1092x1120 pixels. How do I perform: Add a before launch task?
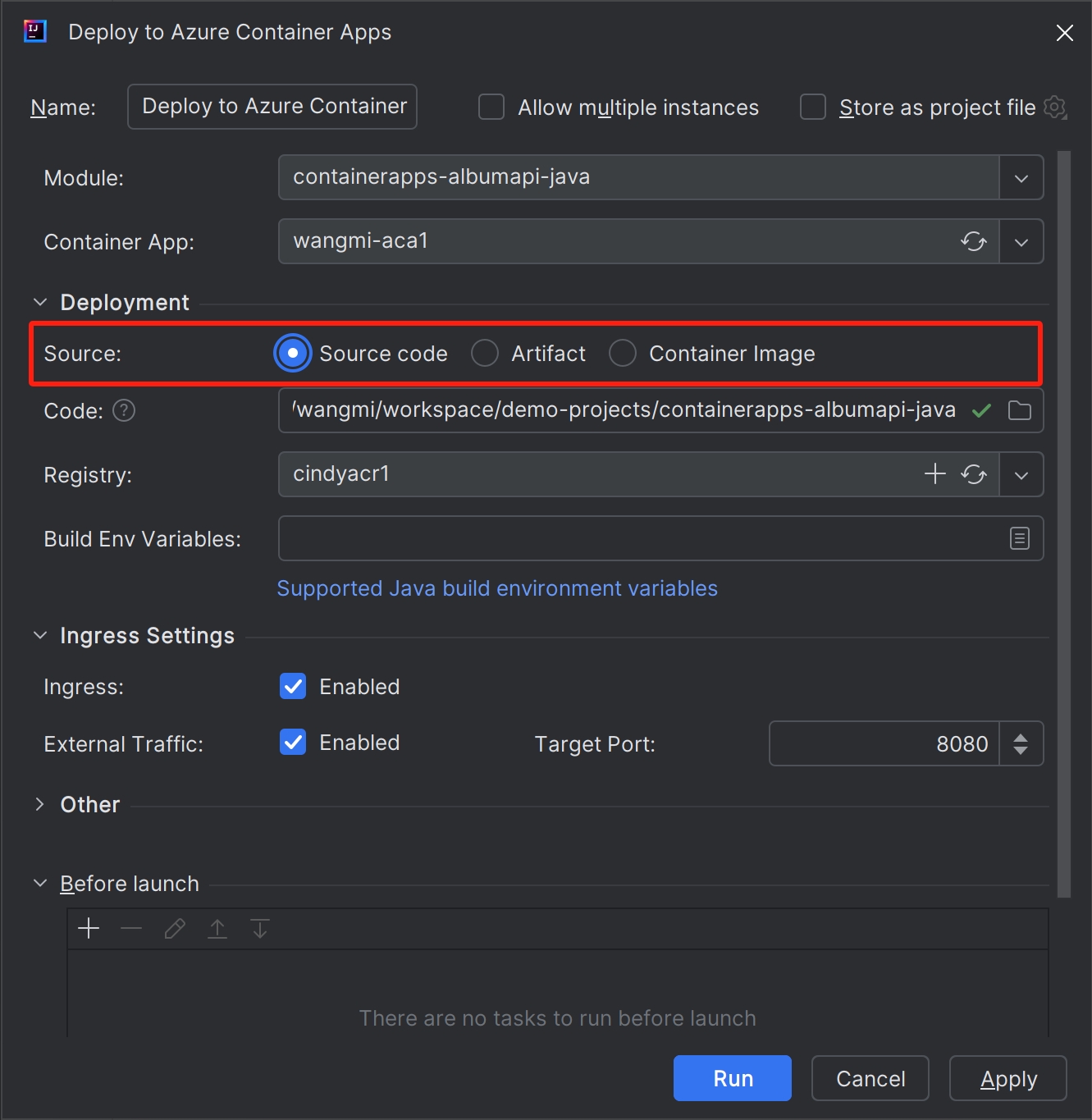coord(89,929)
